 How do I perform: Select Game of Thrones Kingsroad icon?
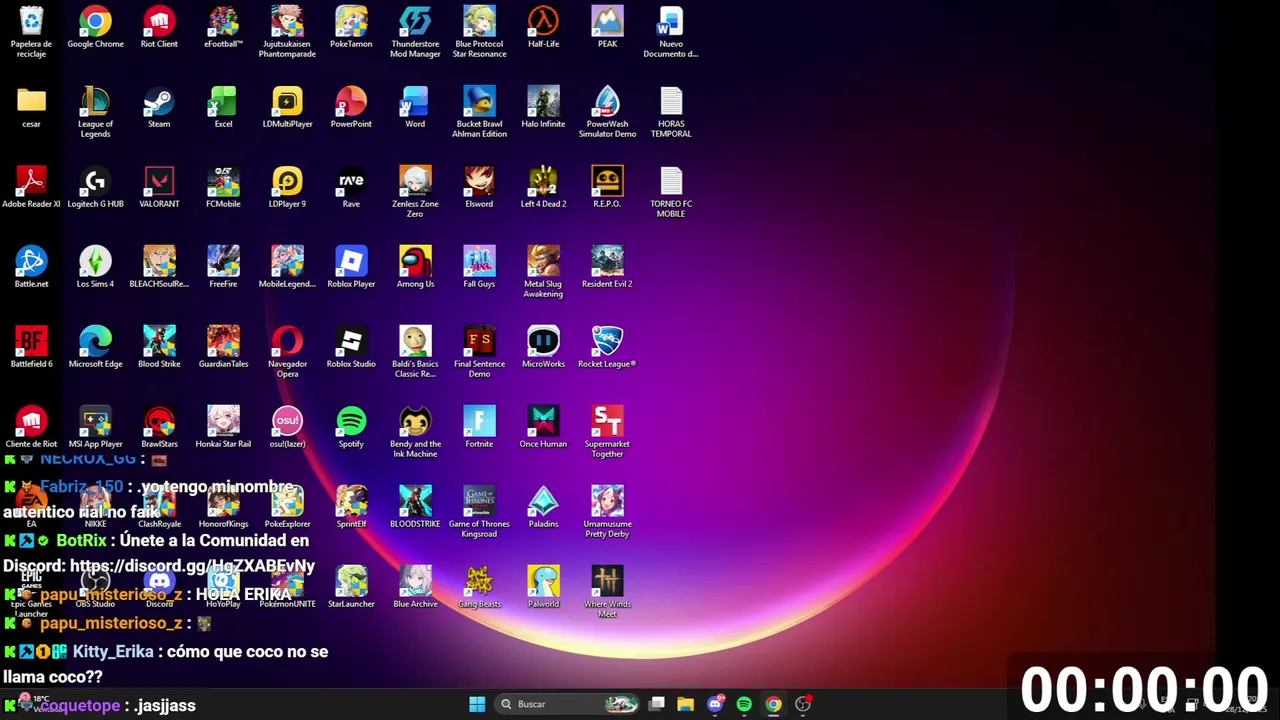pos(479,512)
